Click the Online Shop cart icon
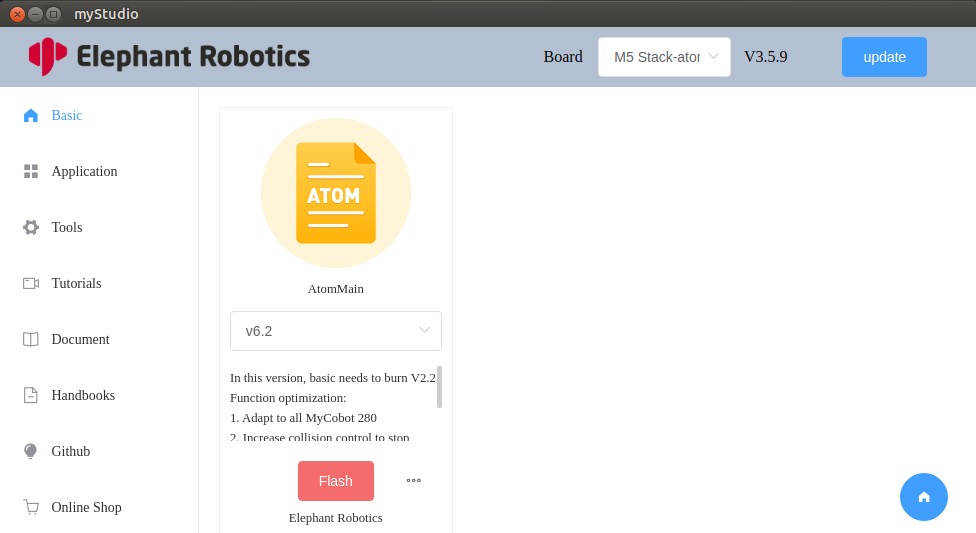This screenshot has width=976, height=533. click(x=31, y=507)
